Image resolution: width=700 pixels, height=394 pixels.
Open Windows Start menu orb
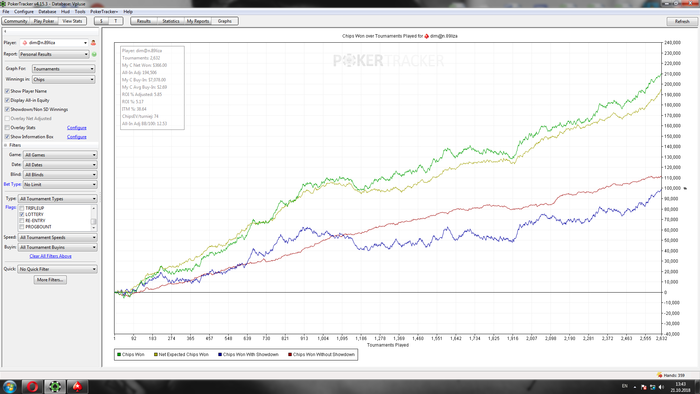tap(10, 386)
